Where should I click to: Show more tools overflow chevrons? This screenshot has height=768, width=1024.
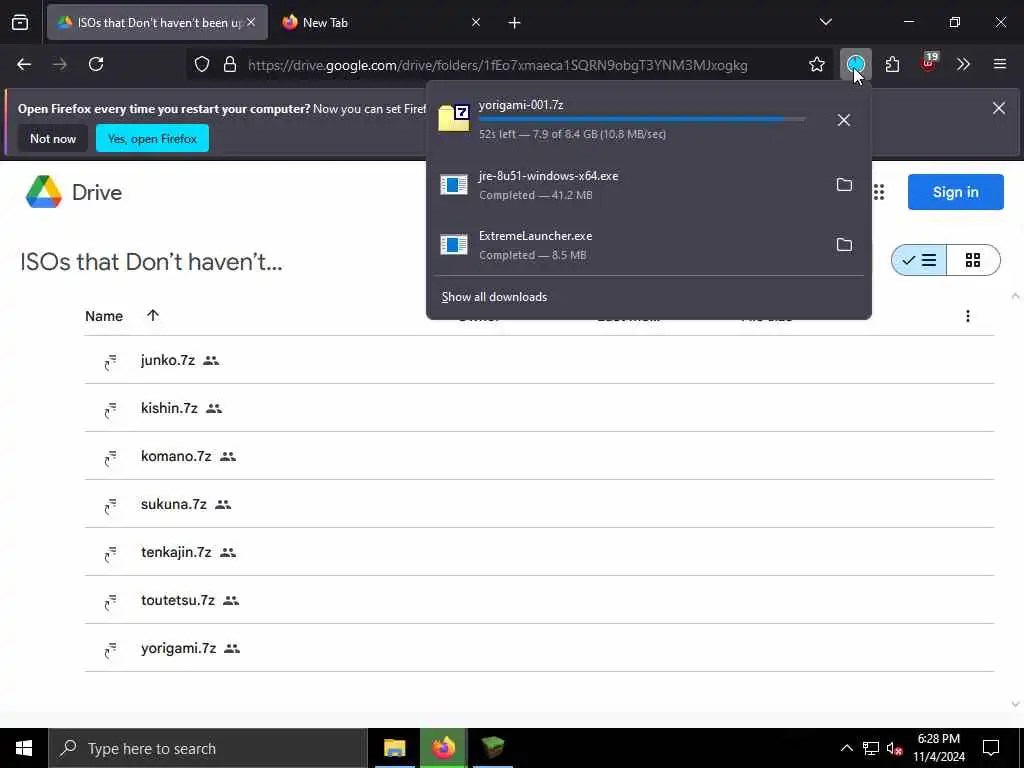point(963,64)
